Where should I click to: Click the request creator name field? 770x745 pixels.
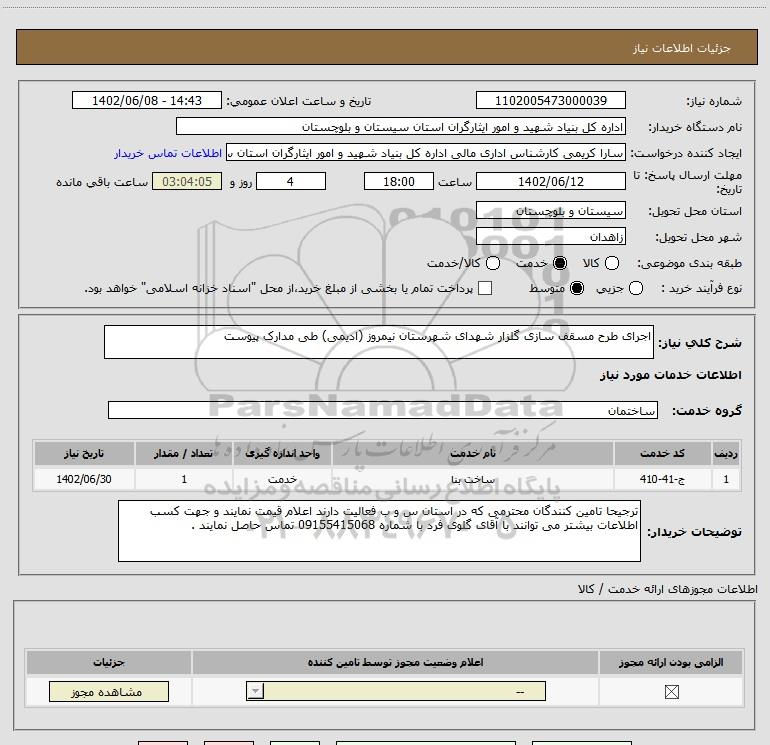point(426,153)
